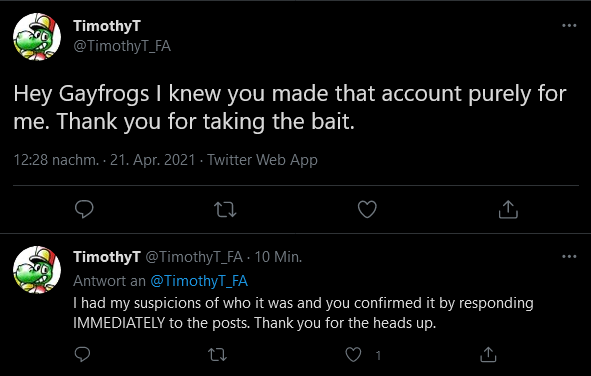Share the main tweet via share icon
591x376 pixels.
point(508,209)
